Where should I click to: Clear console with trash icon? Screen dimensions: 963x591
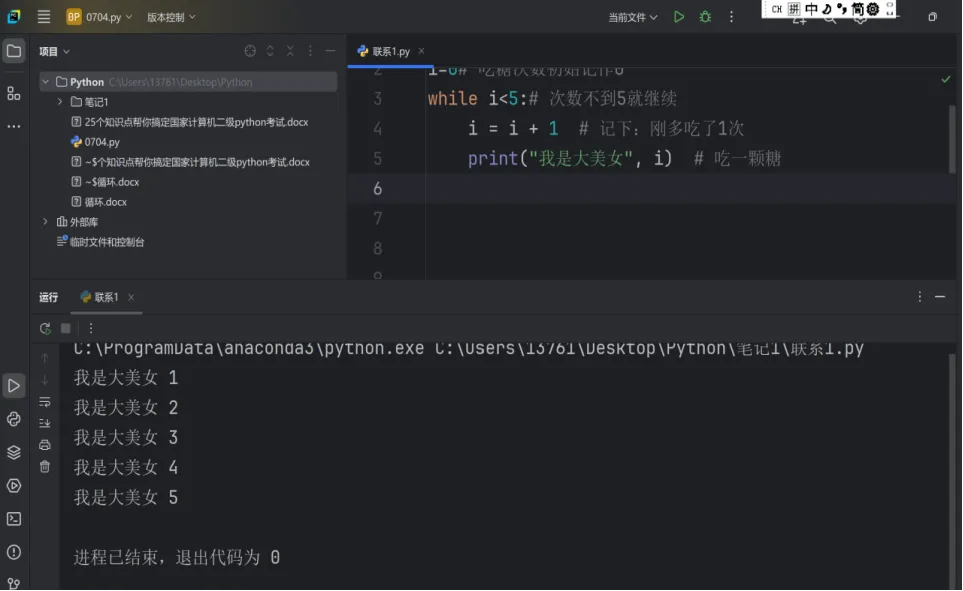(45, 467)
